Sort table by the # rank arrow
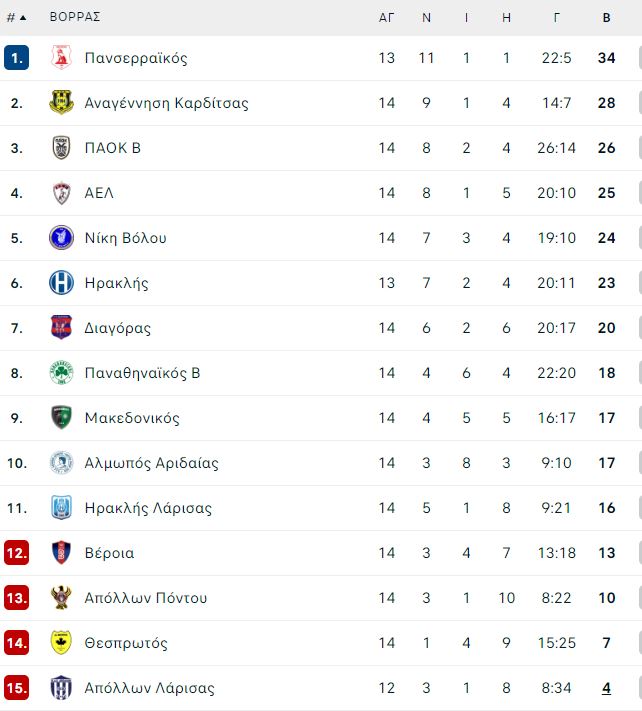The image size is (642, 711). (x=17, y=18)
